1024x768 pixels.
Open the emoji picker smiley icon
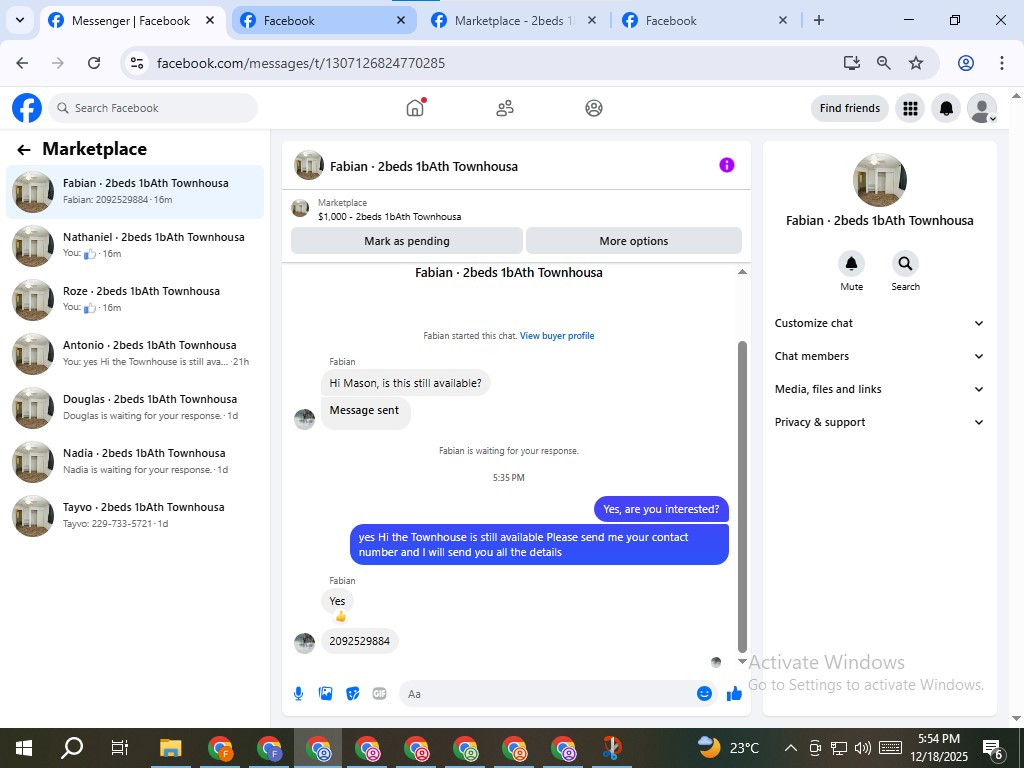click(704, 694)
